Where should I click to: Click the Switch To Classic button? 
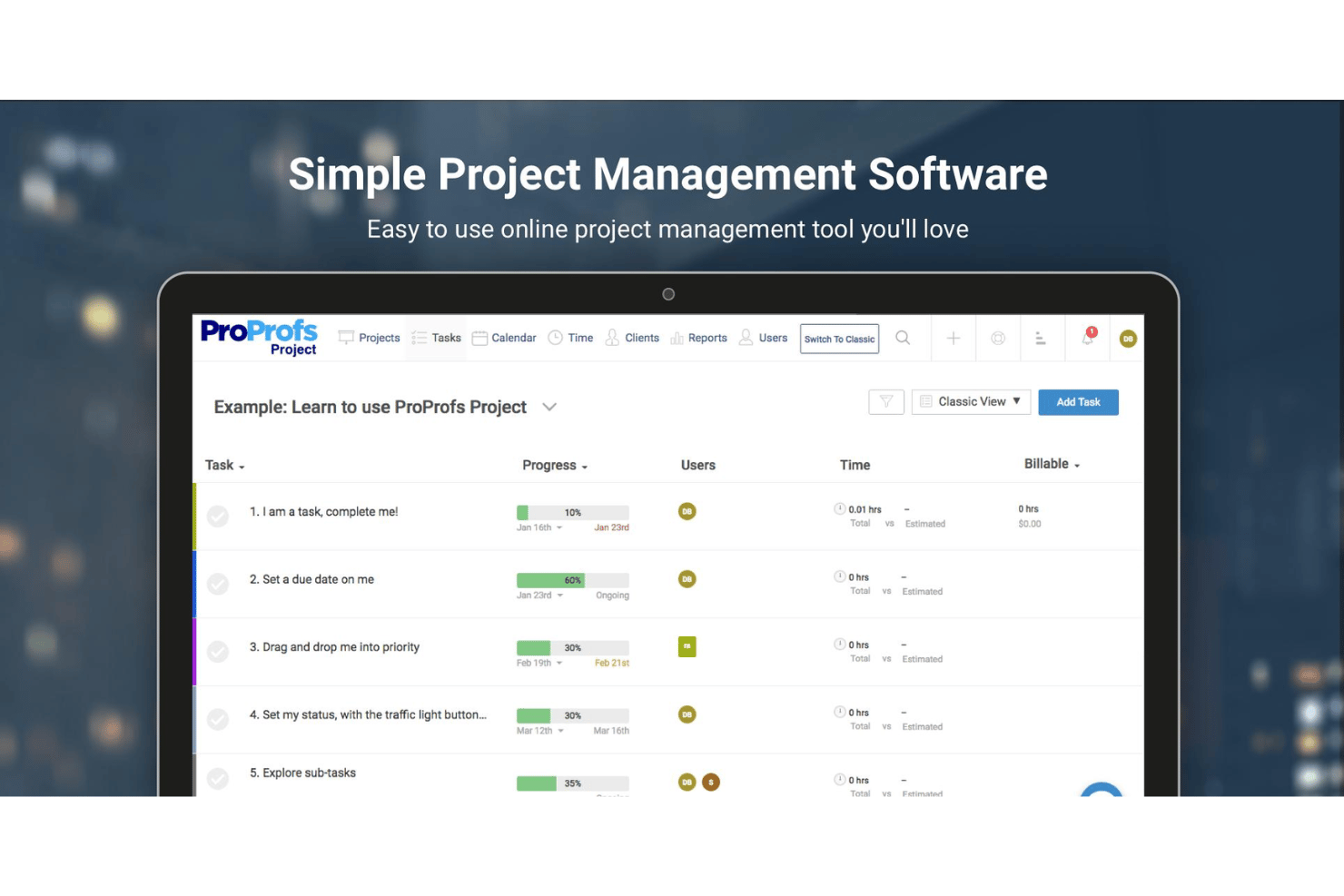point(839,339)
